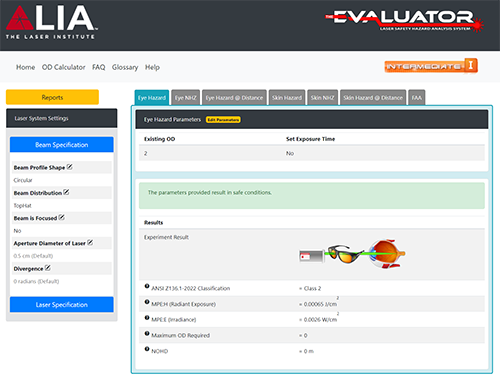Click the Intermediate level badge
This screenshot has width=500, height=380.
coord(431,66)
